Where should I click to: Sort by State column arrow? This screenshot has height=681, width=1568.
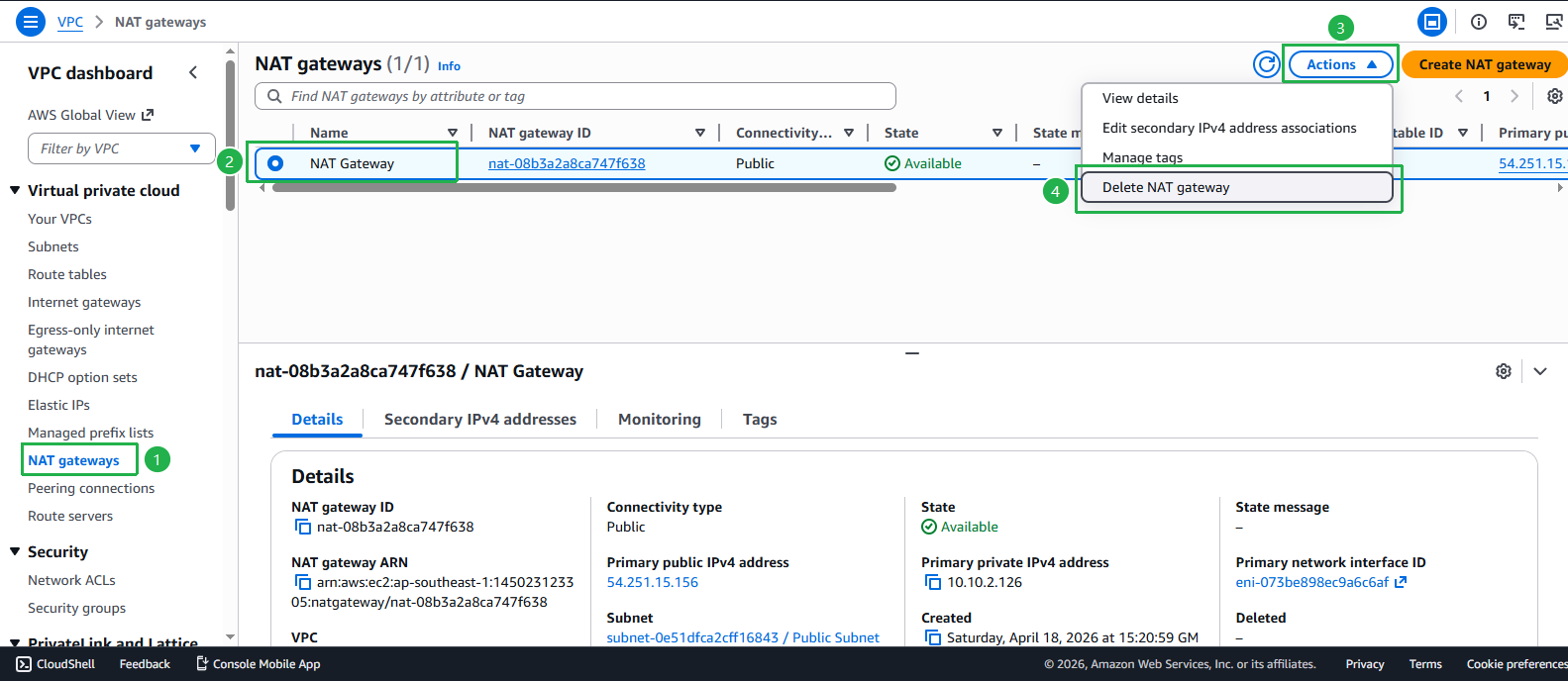coord(997,133)
